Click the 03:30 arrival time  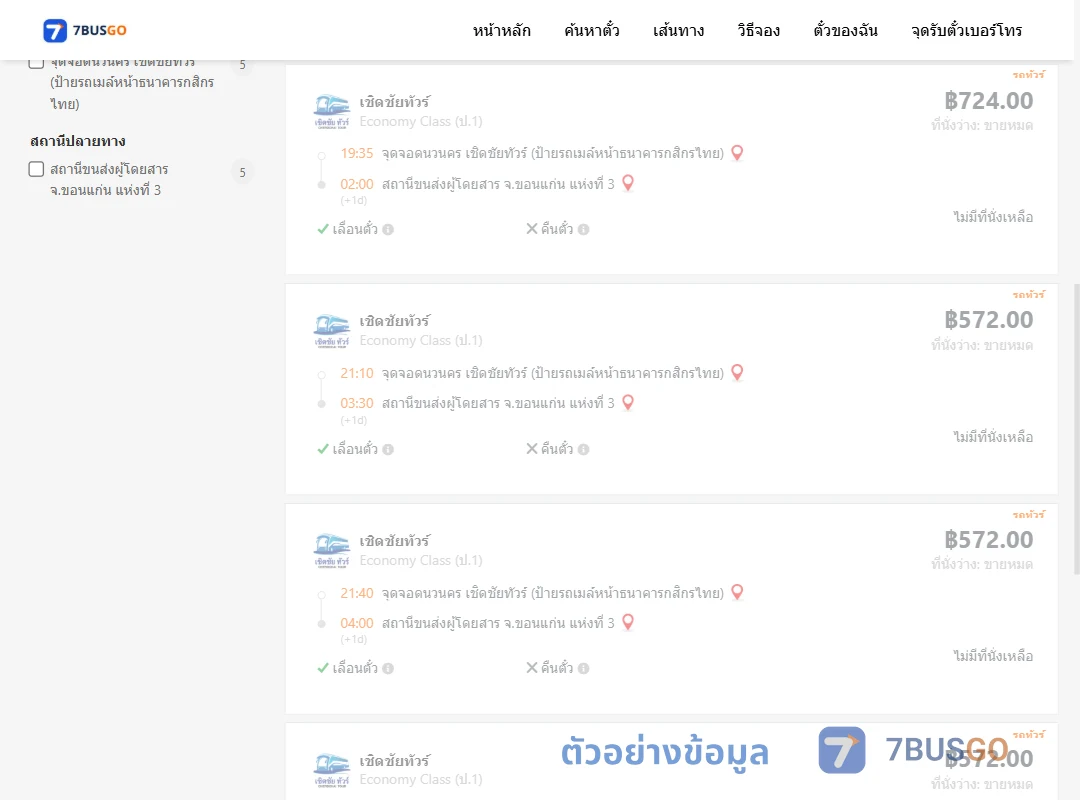[357, 403]
